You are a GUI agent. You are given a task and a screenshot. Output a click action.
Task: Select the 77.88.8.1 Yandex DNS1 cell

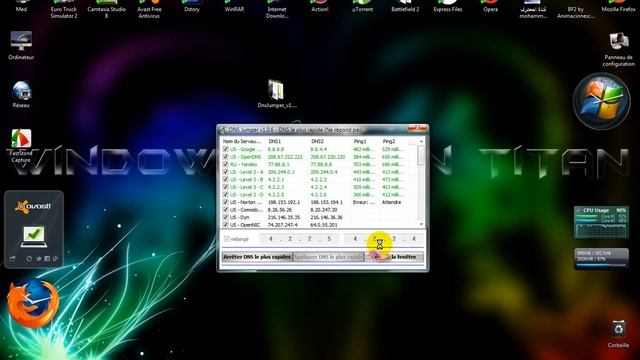point(278,164)
